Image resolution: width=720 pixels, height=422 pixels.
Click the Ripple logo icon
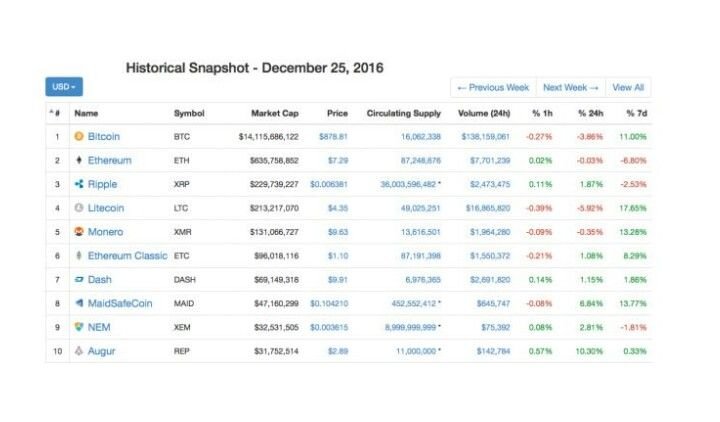point(79,184)
